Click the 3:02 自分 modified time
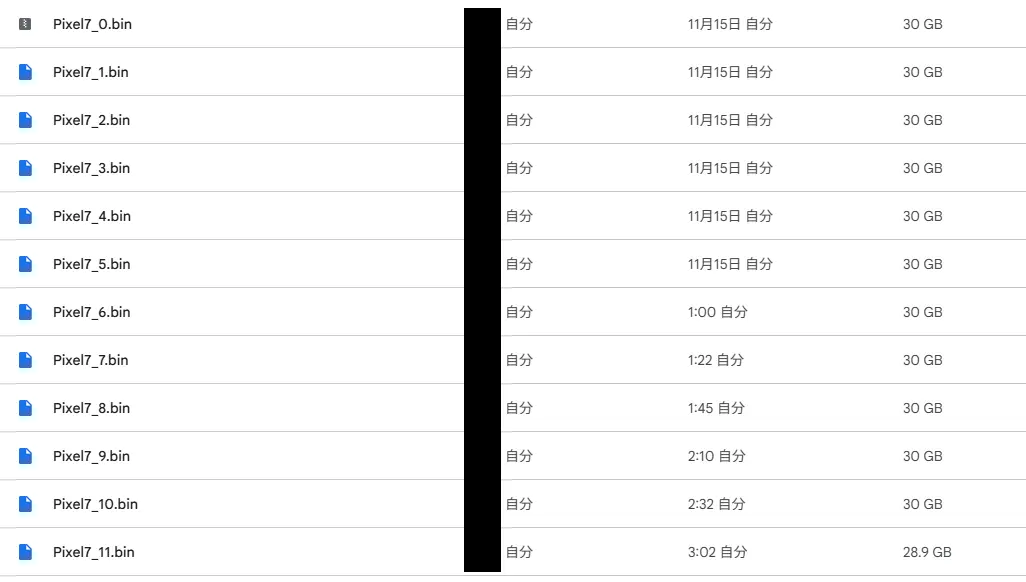Image resolution: width=1026 pixels, height=582 pixels. click(x=717, y=552)
